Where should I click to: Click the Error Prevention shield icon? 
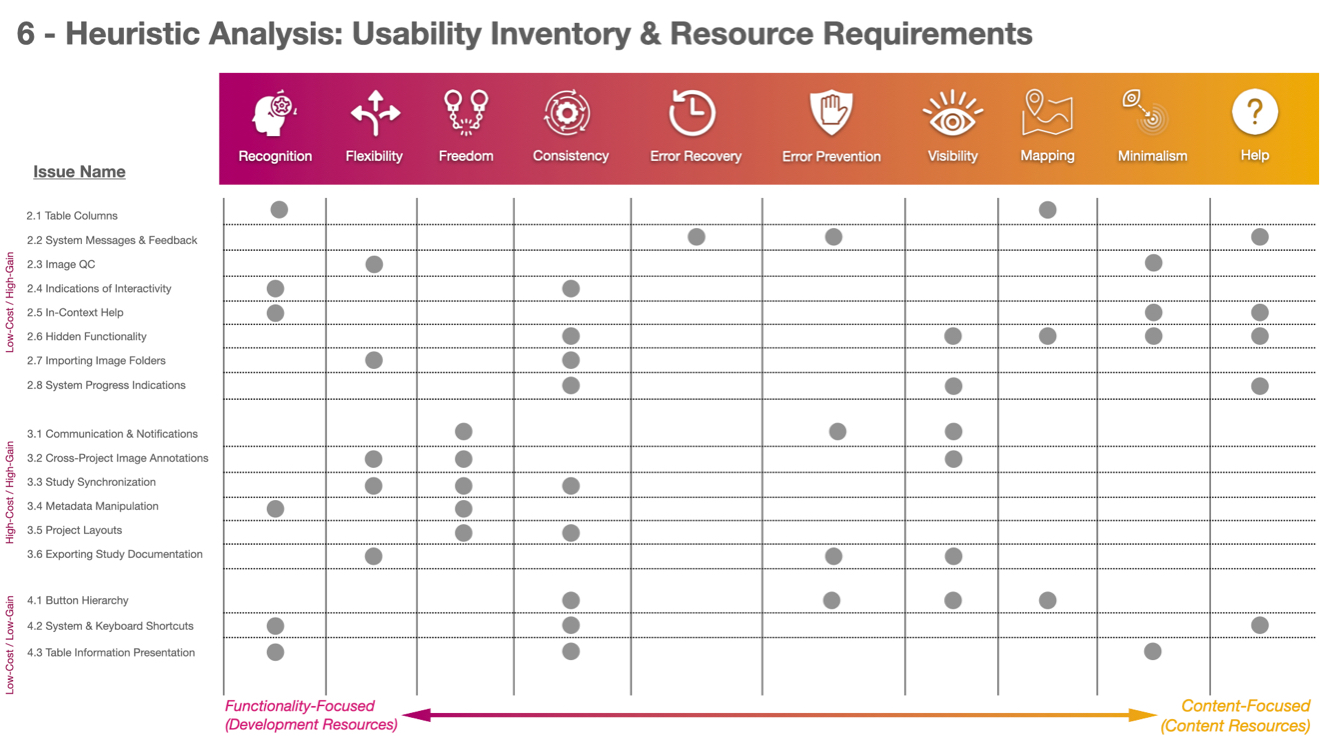831,113
